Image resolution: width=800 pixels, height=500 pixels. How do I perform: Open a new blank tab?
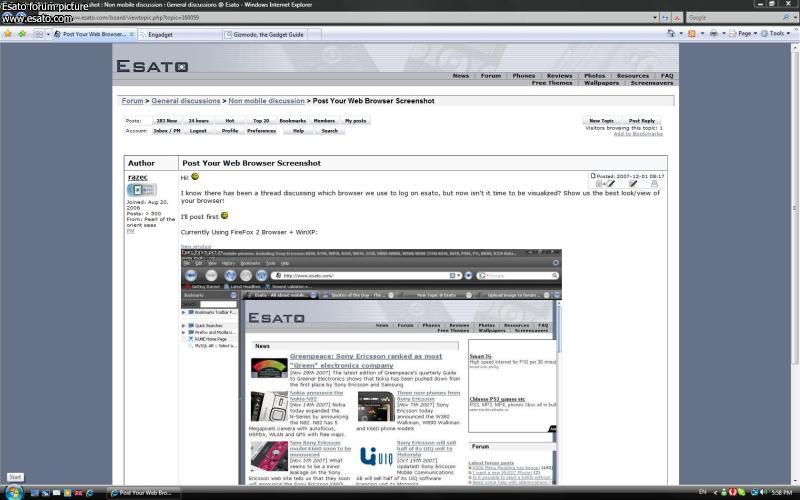pos(314,35)
